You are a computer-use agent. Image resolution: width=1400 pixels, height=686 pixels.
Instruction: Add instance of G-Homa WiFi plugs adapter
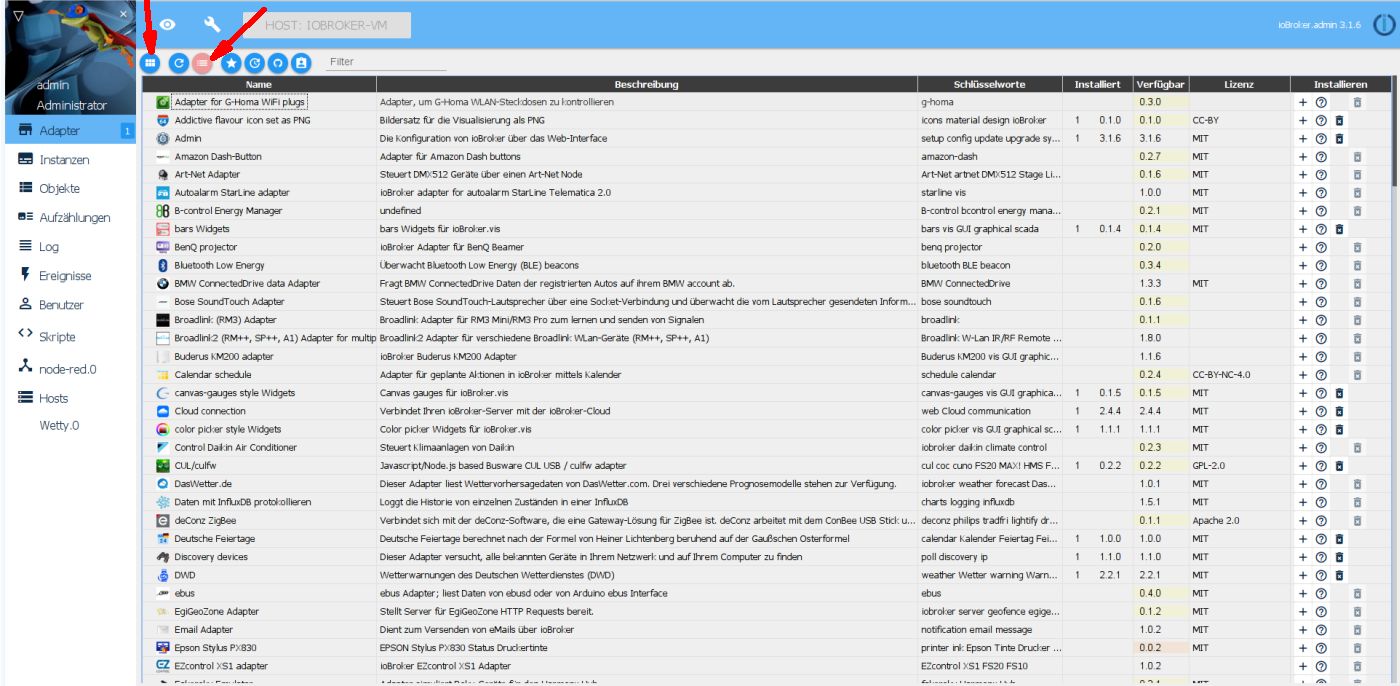point(1303,102)
